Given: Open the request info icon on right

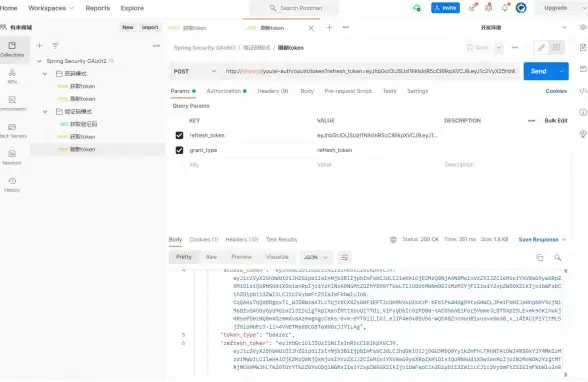Looking at the screenshot, I should [583, 112].
